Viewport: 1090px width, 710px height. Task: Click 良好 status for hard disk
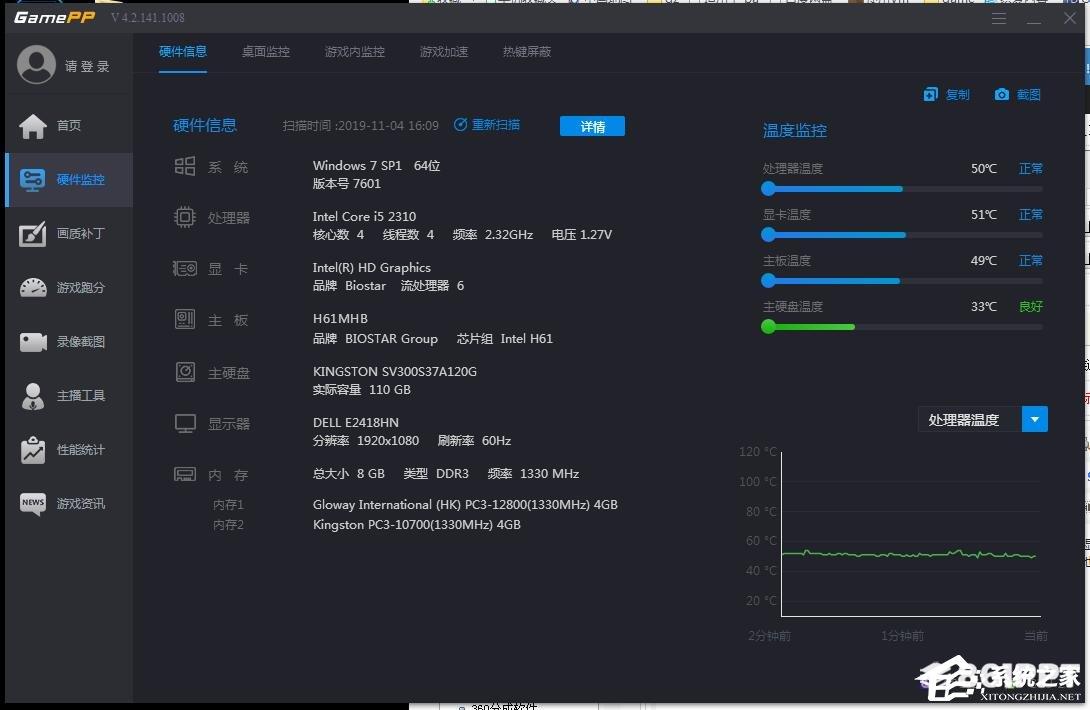[x=1031, y=306]
